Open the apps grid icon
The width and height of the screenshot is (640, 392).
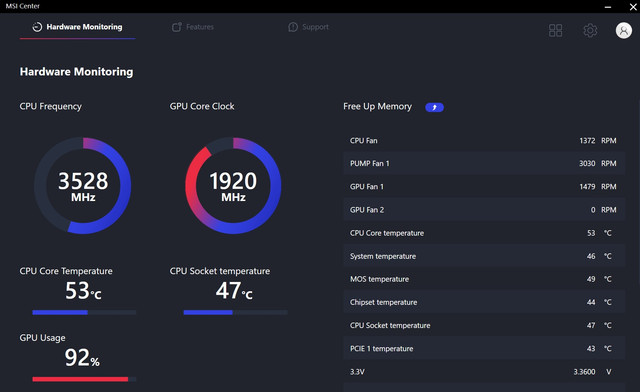tap(555, 30)
